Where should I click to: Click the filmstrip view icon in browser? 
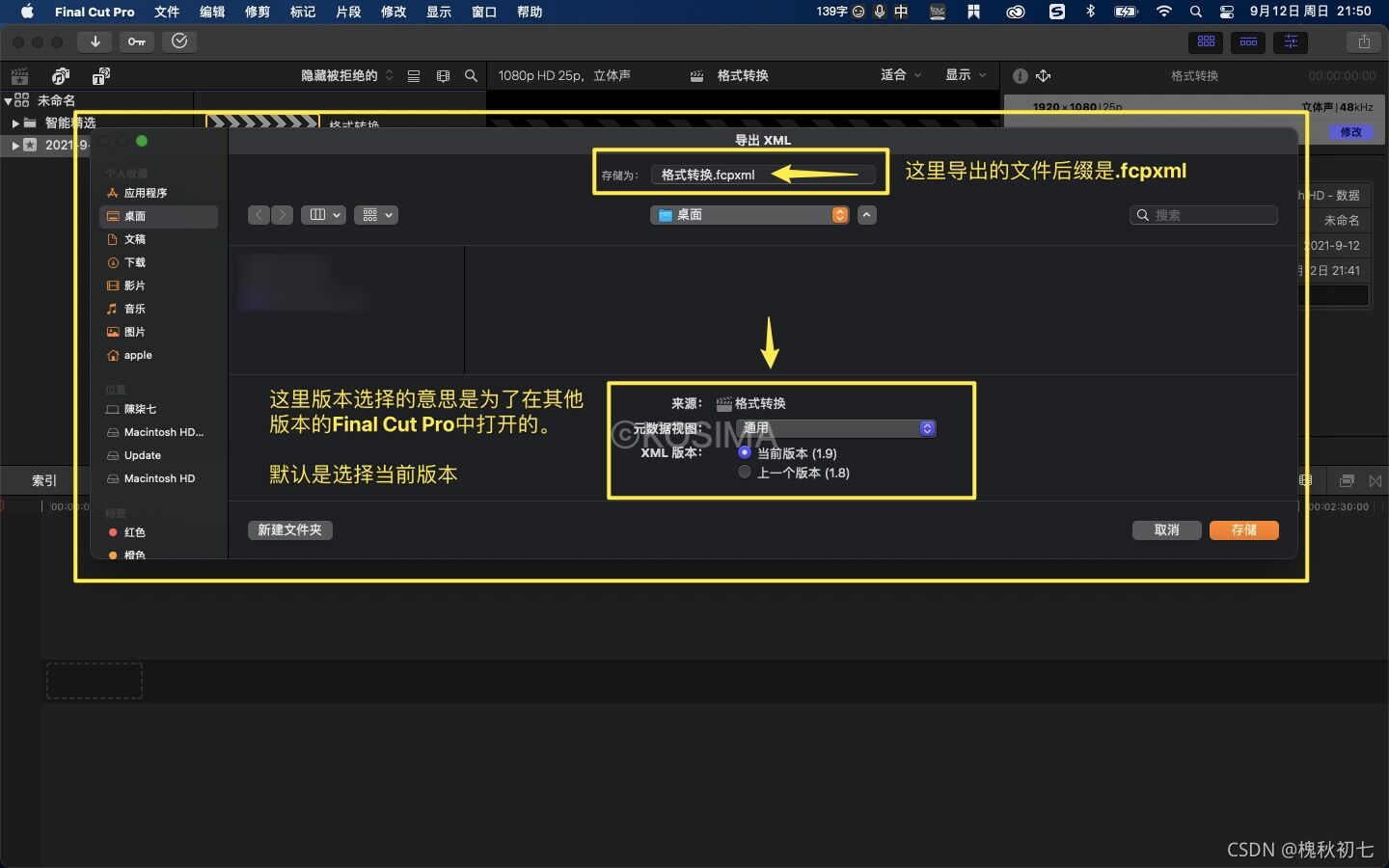tap(443, 75)
